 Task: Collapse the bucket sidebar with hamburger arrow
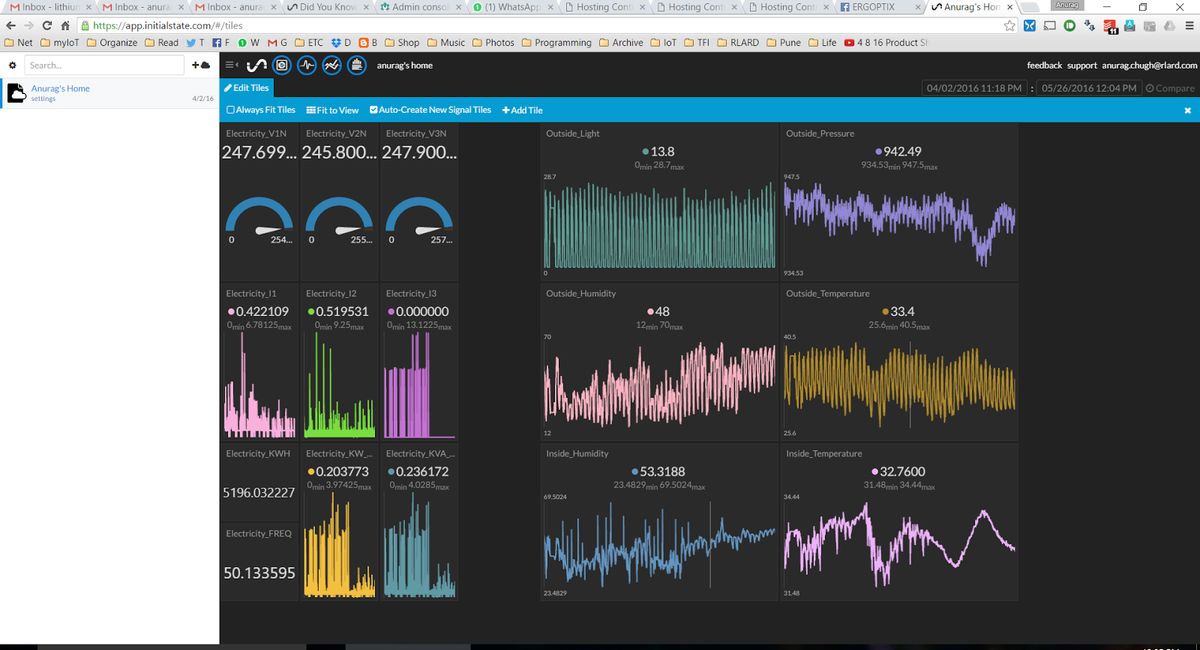[229, 65]
